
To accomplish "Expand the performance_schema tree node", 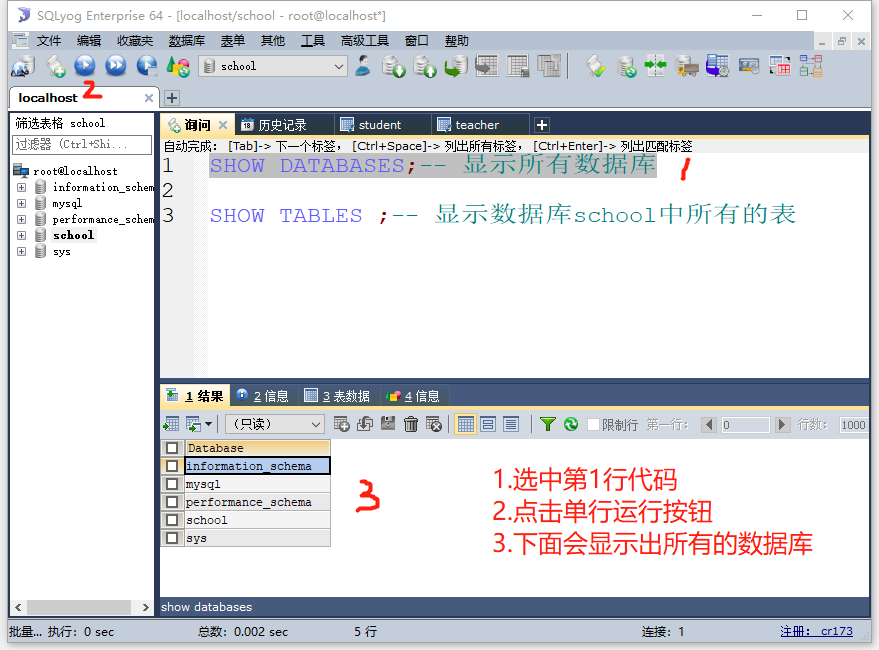I will click(x=21, y=219).
